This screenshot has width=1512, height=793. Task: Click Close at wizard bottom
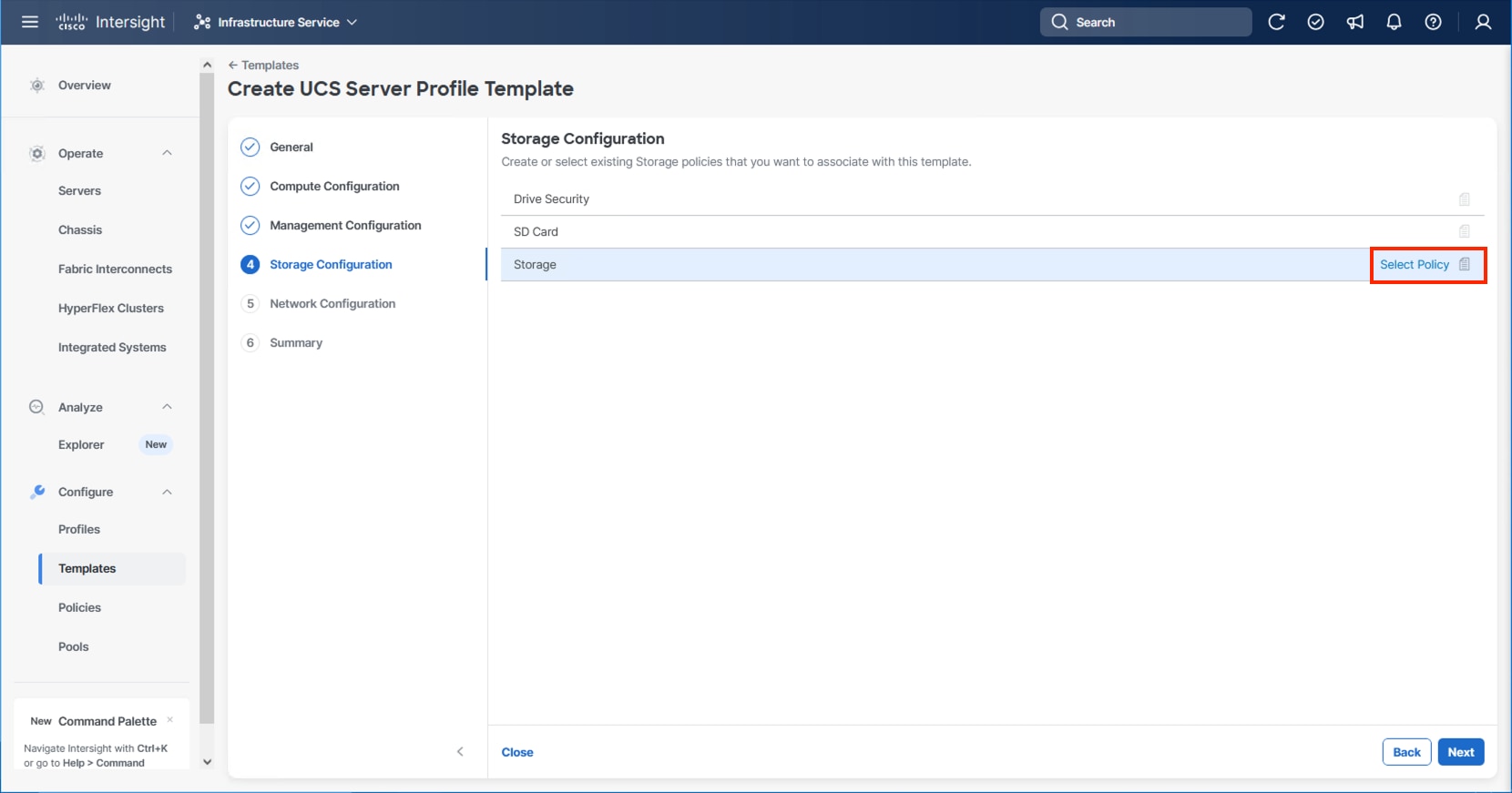pyautogui.click(x=517, y=752)
